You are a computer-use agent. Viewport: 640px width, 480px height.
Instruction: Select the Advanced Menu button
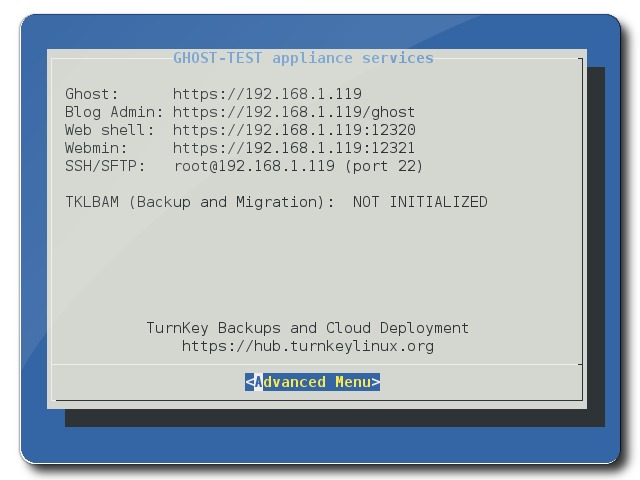pos(312,382)
